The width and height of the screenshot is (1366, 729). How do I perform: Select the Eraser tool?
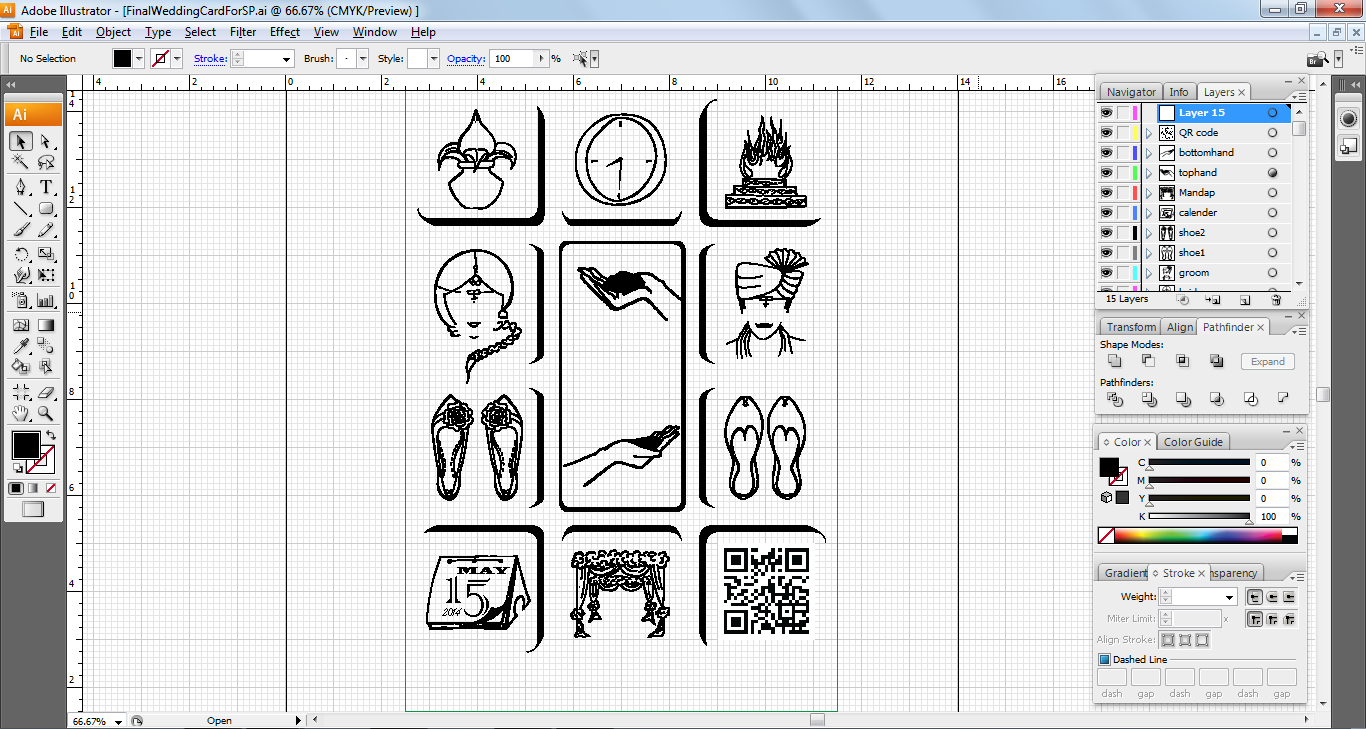pos(46,392)
